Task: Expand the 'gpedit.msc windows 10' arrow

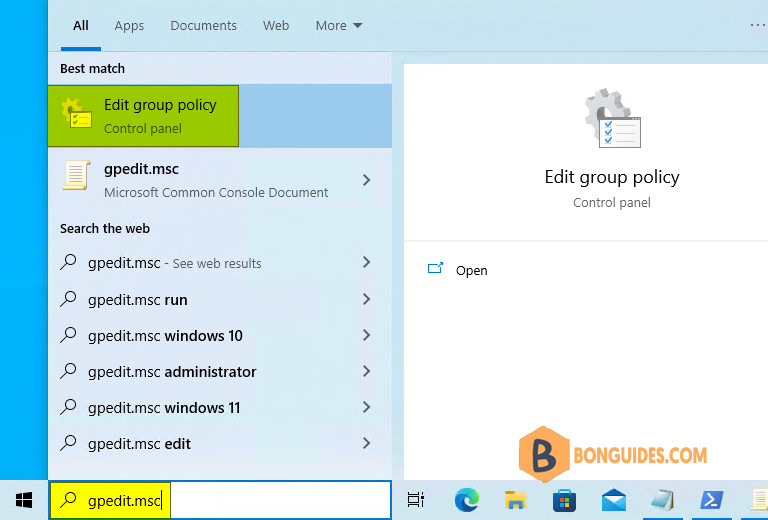Action: (x=366, y=335)
